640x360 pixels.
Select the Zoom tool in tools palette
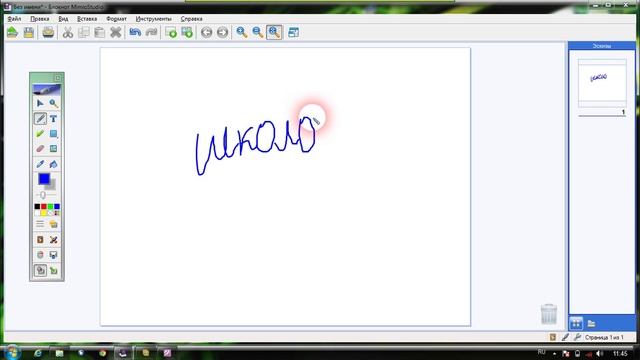pyautogui.click(x=53, y=103)
